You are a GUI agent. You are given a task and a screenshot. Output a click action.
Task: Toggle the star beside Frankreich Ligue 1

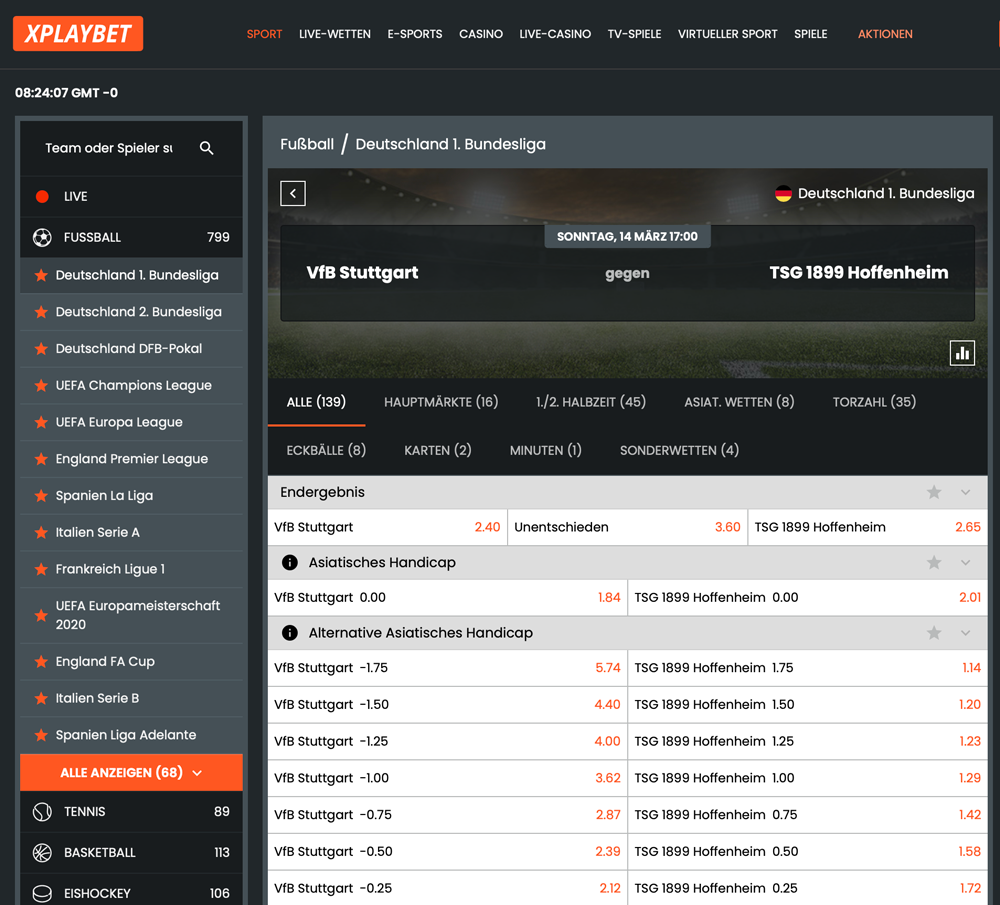click(41, 569)
